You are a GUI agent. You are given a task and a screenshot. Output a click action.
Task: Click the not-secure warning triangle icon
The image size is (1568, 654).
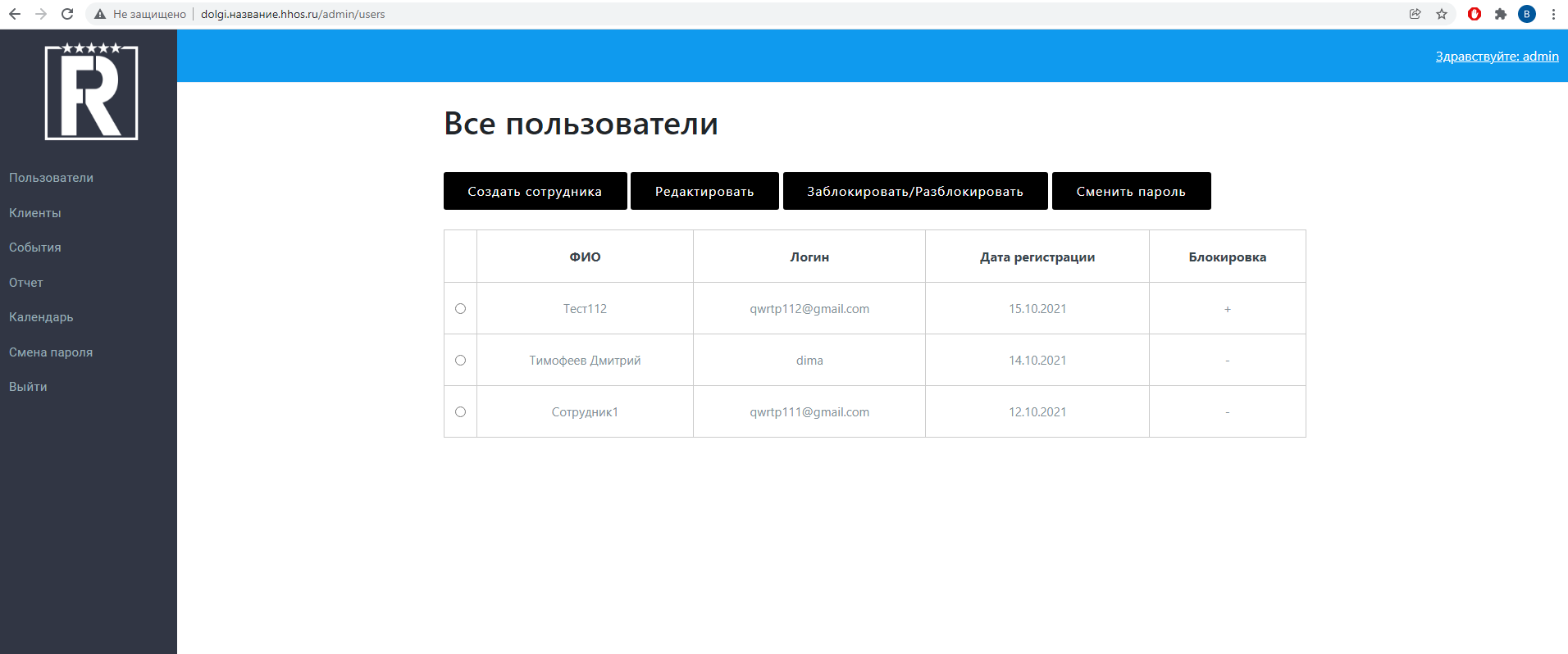pos(100,14)
